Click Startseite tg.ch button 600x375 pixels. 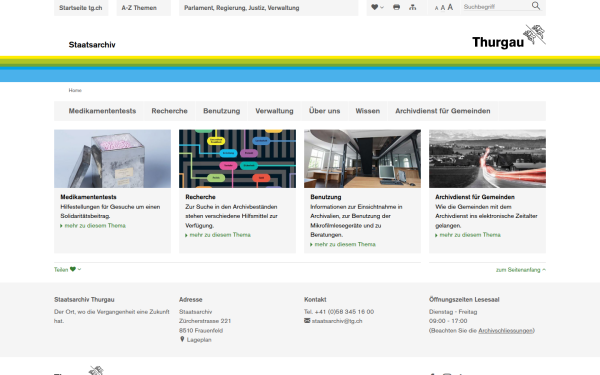click(81, 8)
